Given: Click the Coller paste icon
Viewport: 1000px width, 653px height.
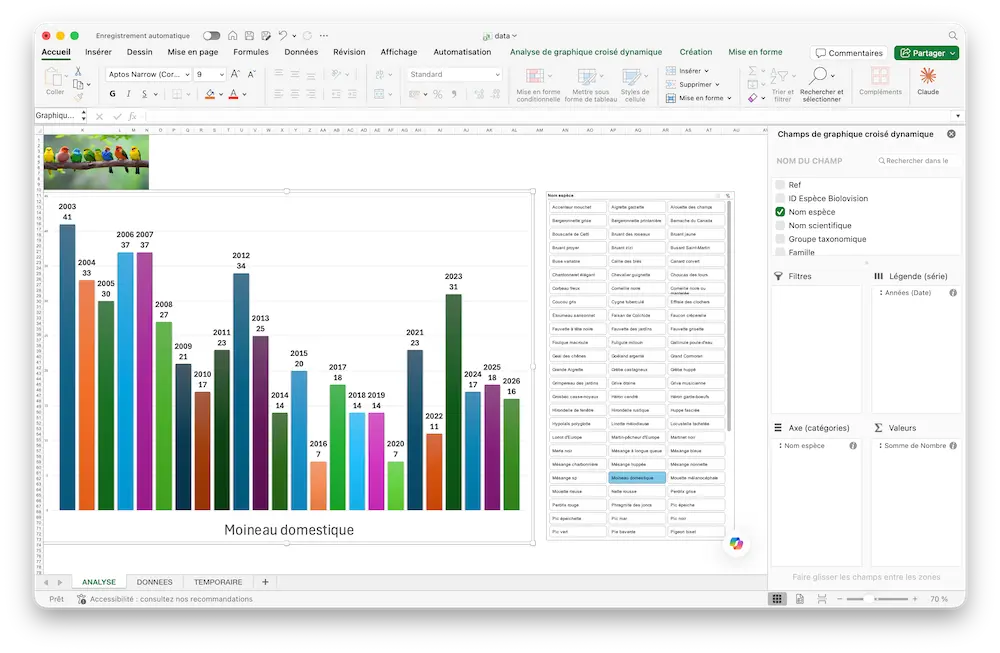Looking at the screenshot, I should [x=53, y=77].
